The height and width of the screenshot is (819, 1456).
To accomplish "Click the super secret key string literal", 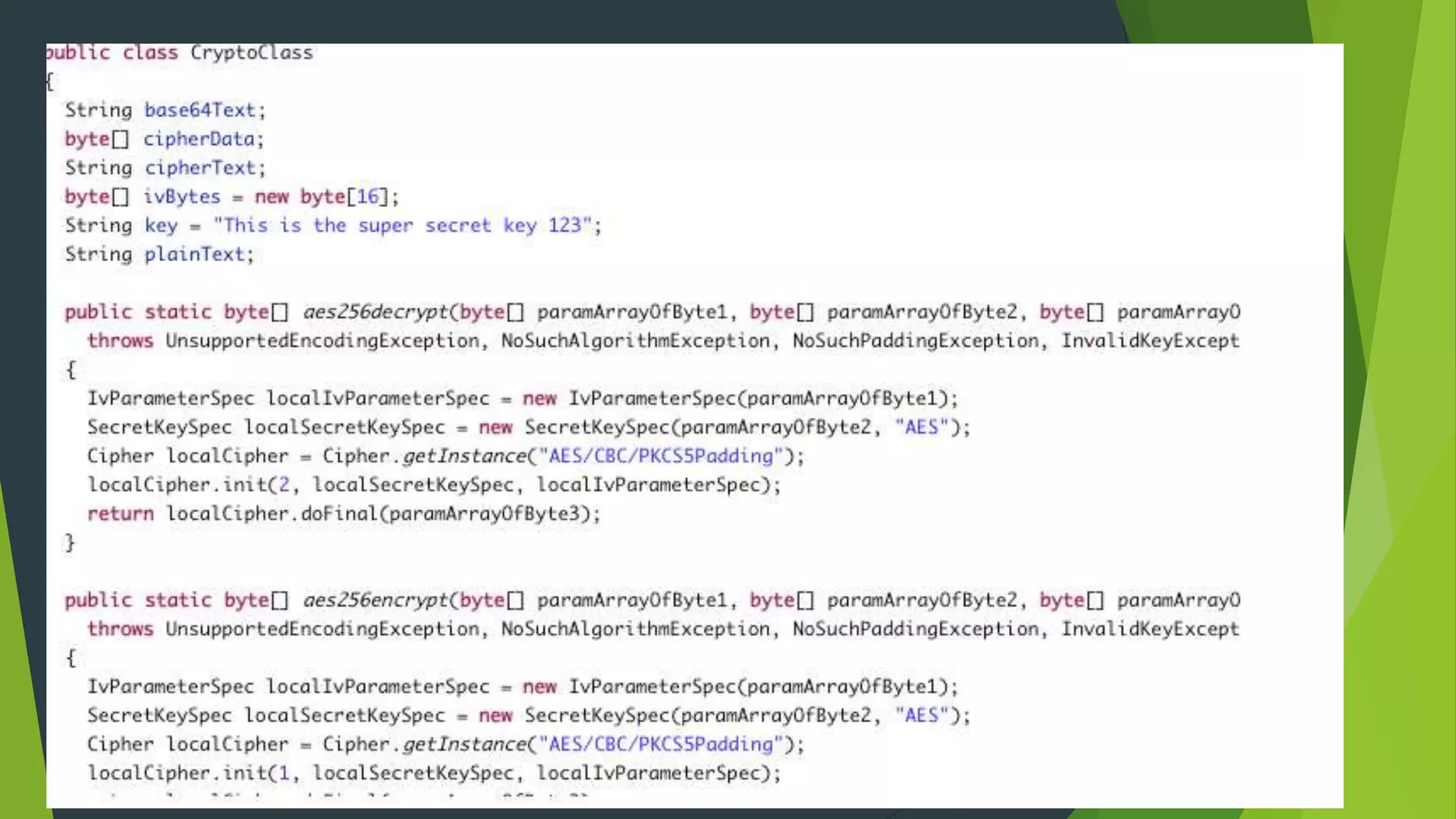I will 402,226.
